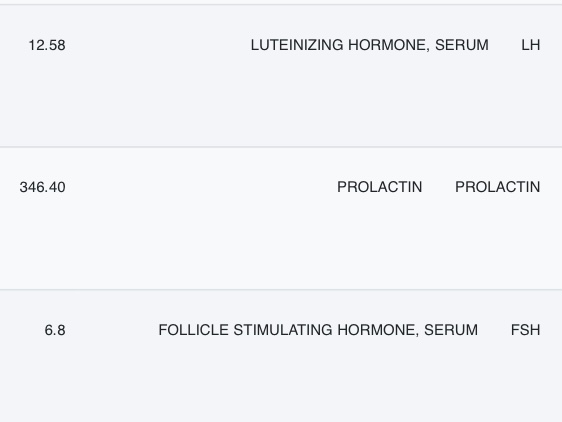Click divider line between Prolactin and FSH rows
562x422 pixels.
281,289
